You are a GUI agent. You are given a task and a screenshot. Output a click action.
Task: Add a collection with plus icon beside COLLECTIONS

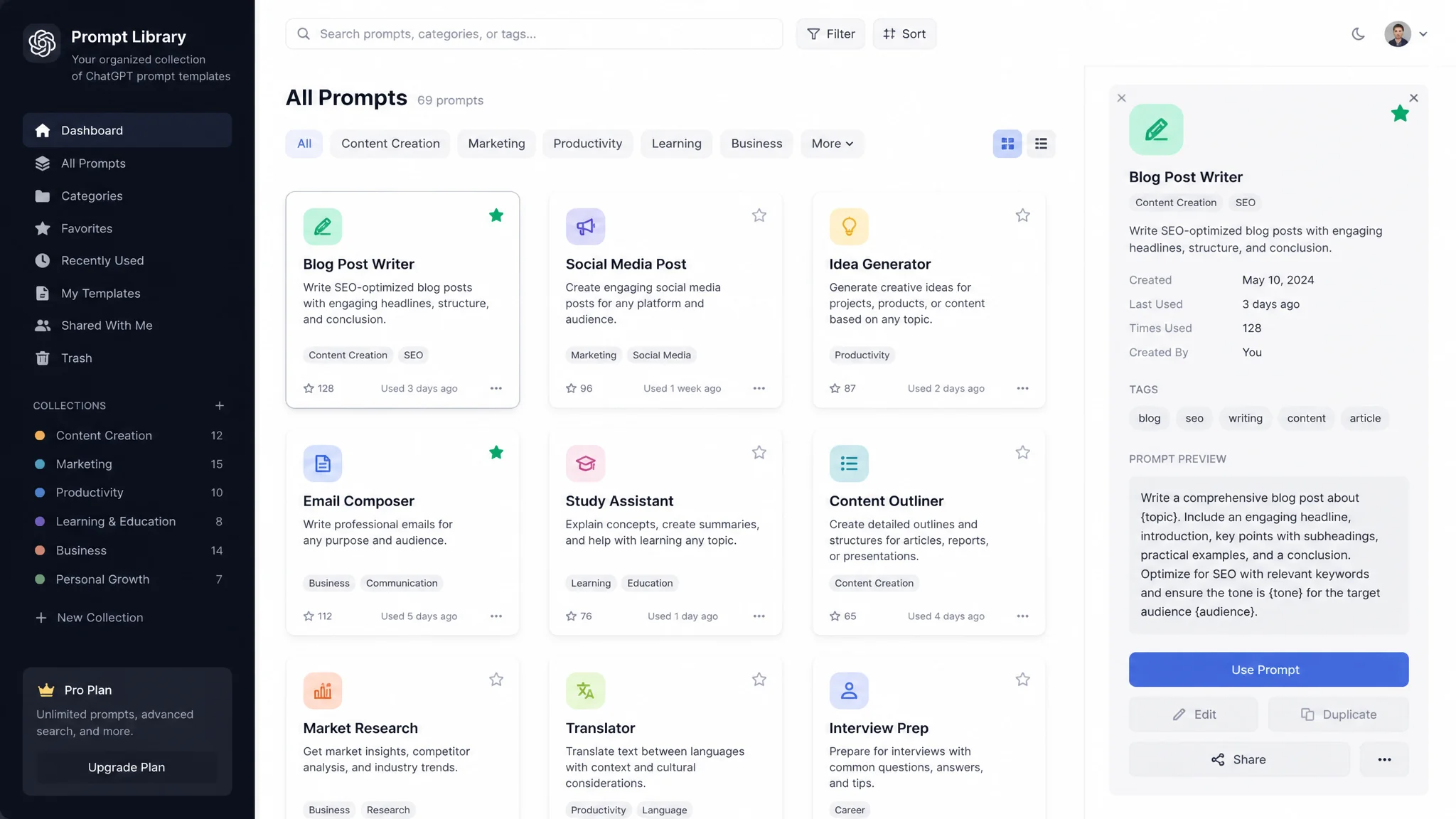220,406
